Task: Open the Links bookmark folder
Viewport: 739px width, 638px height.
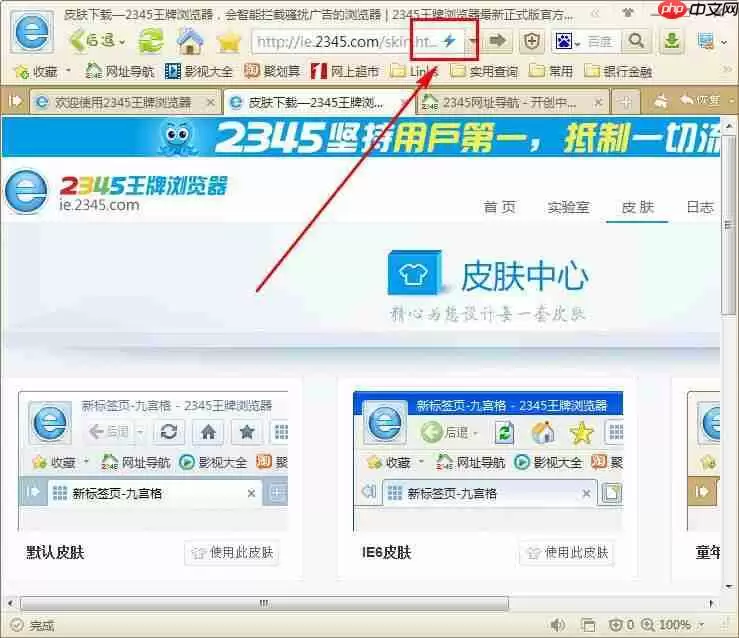Action: tap(415, 71)
